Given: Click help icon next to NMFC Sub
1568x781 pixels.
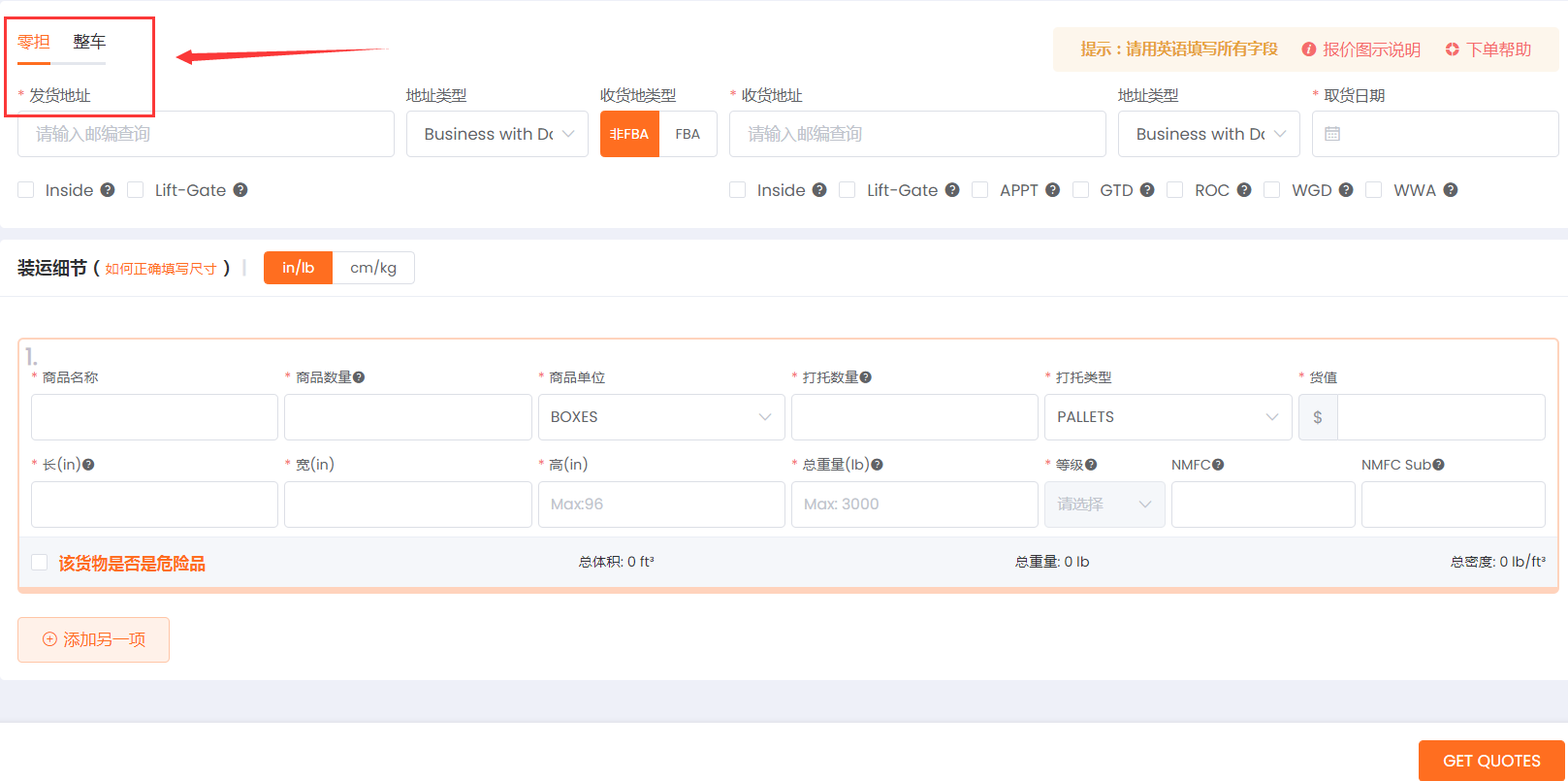Looking at the screenshot, I should click(1439, 465).
